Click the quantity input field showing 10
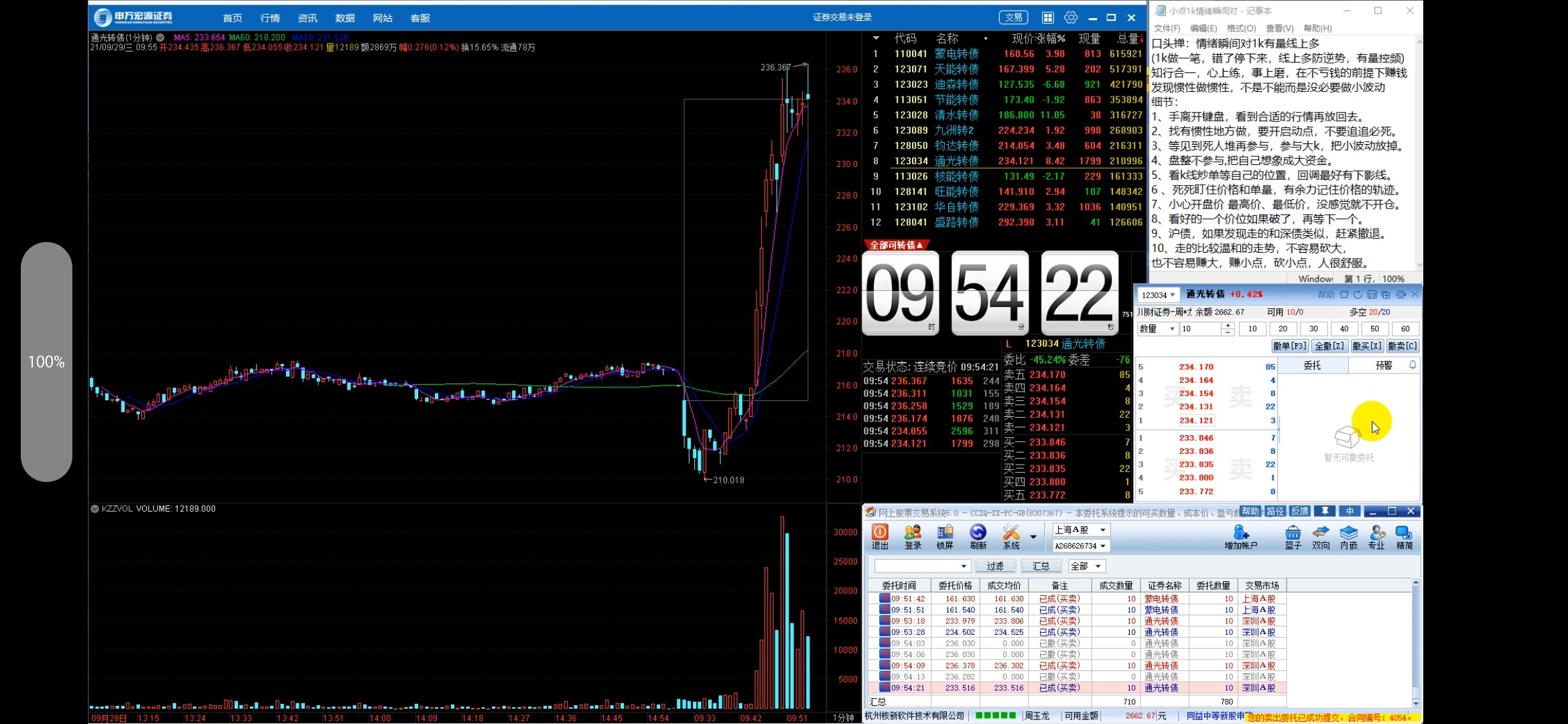The image size is (1568, 724). (1201, 328)
